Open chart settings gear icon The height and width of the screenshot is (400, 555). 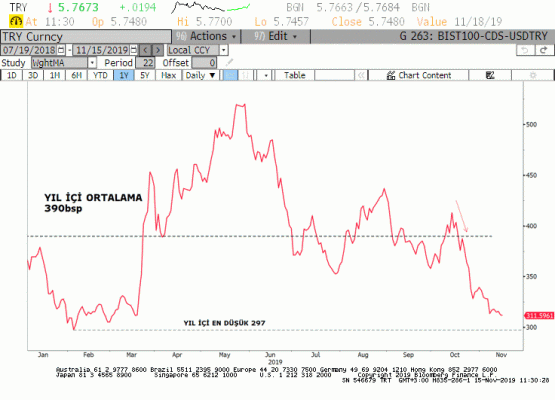(x=533, y=75)
